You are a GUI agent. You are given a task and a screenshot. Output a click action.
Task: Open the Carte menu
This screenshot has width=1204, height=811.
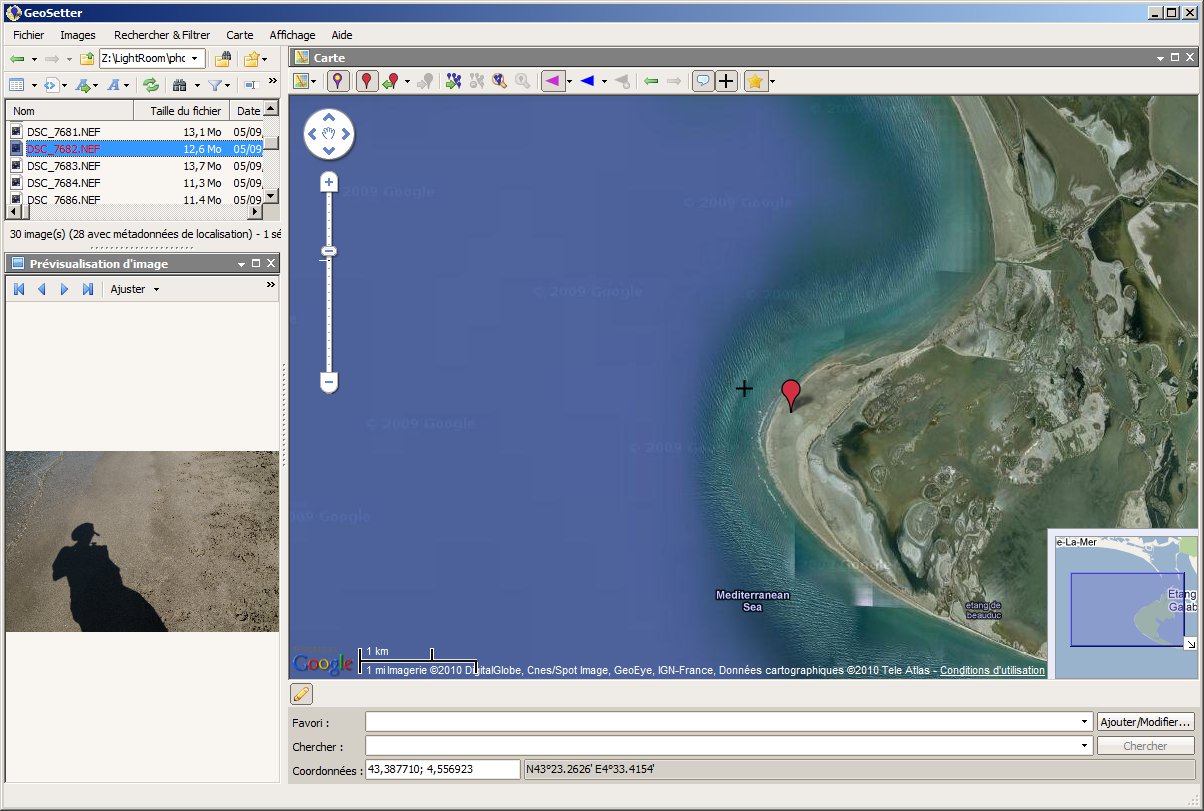pos(239,35)
